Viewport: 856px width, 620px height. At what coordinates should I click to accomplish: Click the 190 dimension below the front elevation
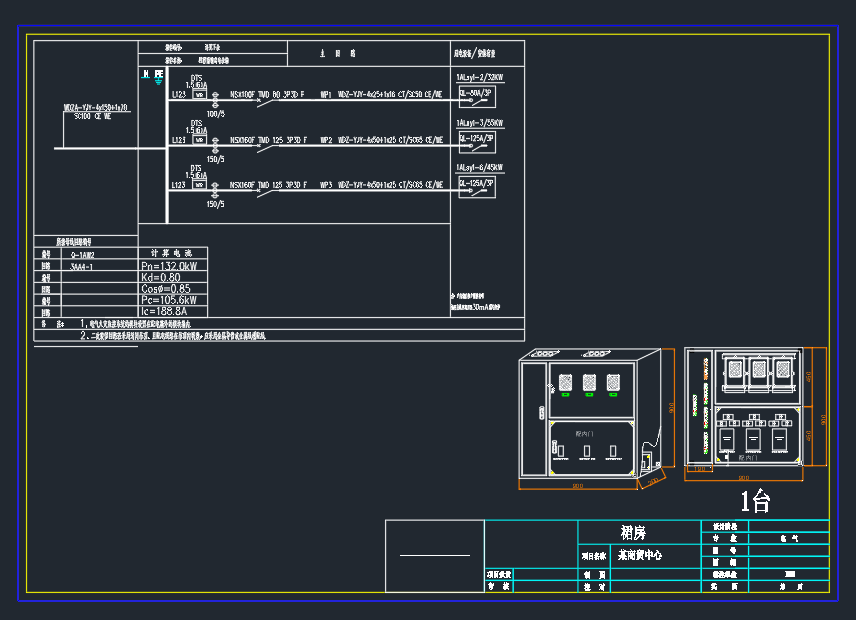click(699, 469)
